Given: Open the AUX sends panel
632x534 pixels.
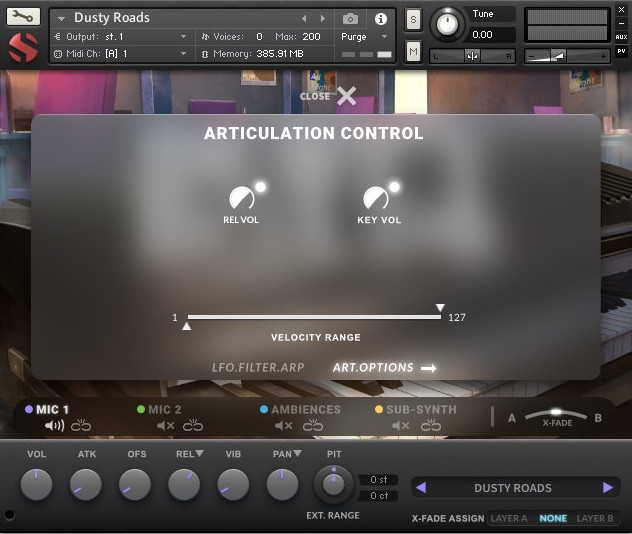Looking at the screenshot, I should point(621,37).
